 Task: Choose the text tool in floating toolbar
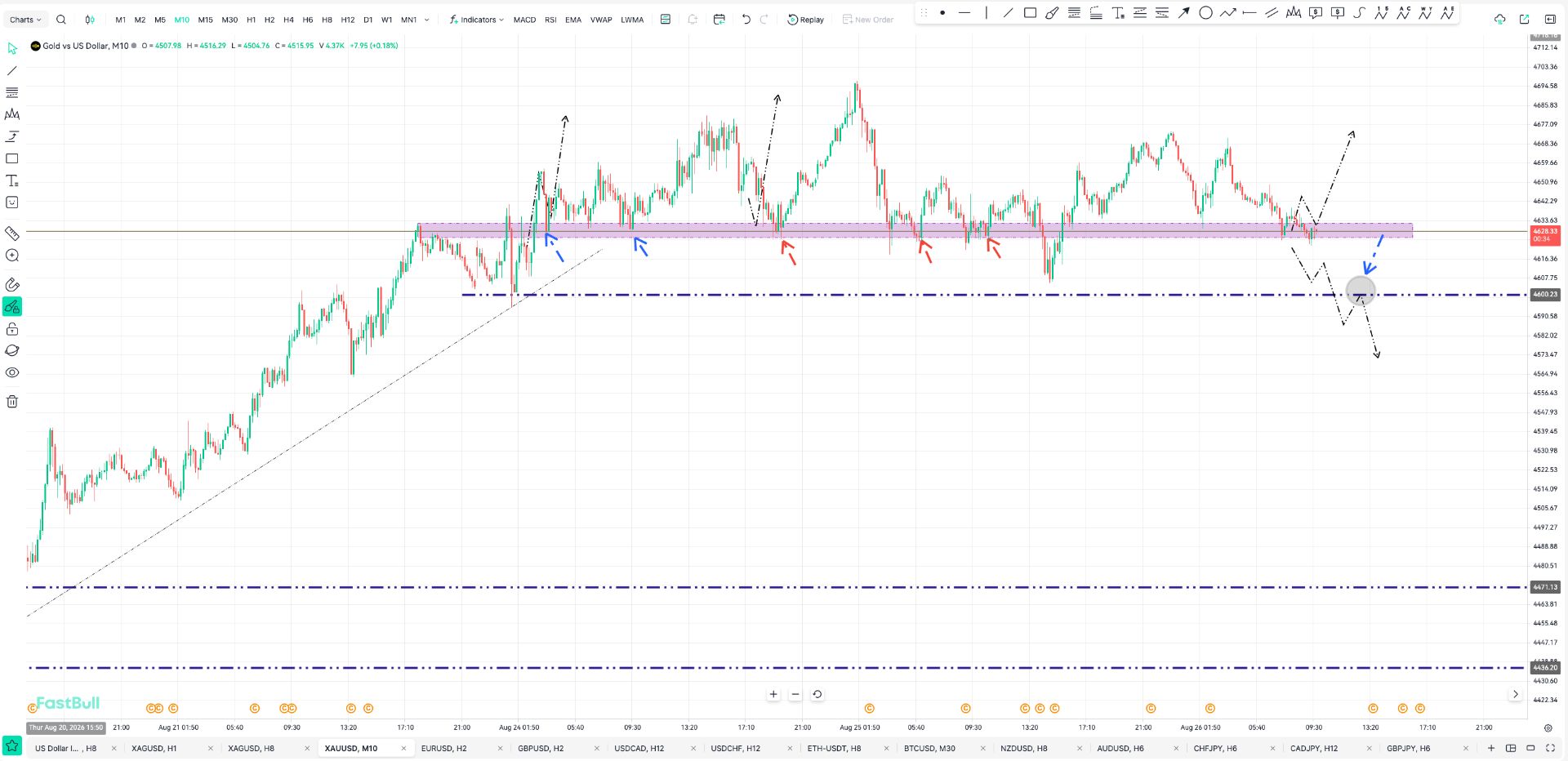point(1118,13)
